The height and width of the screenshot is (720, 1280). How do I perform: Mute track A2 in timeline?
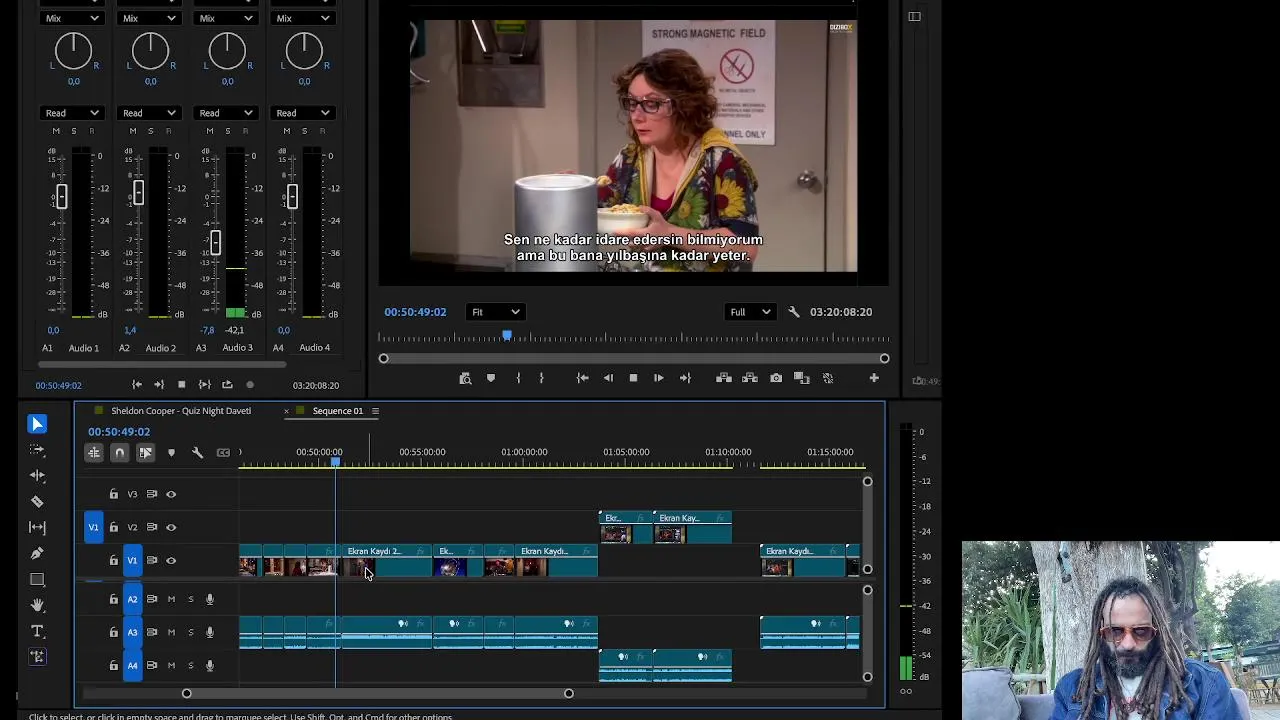click(x=171, y=599)
